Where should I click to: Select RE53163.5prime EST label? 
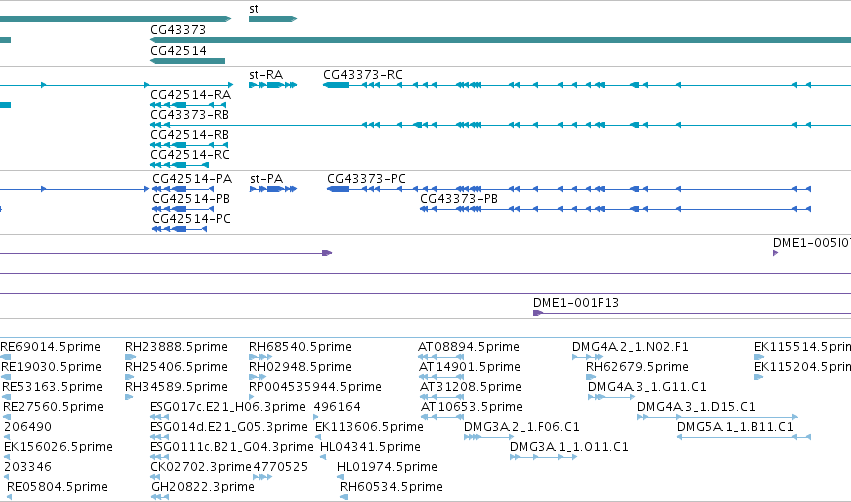[x=53, y=387]
